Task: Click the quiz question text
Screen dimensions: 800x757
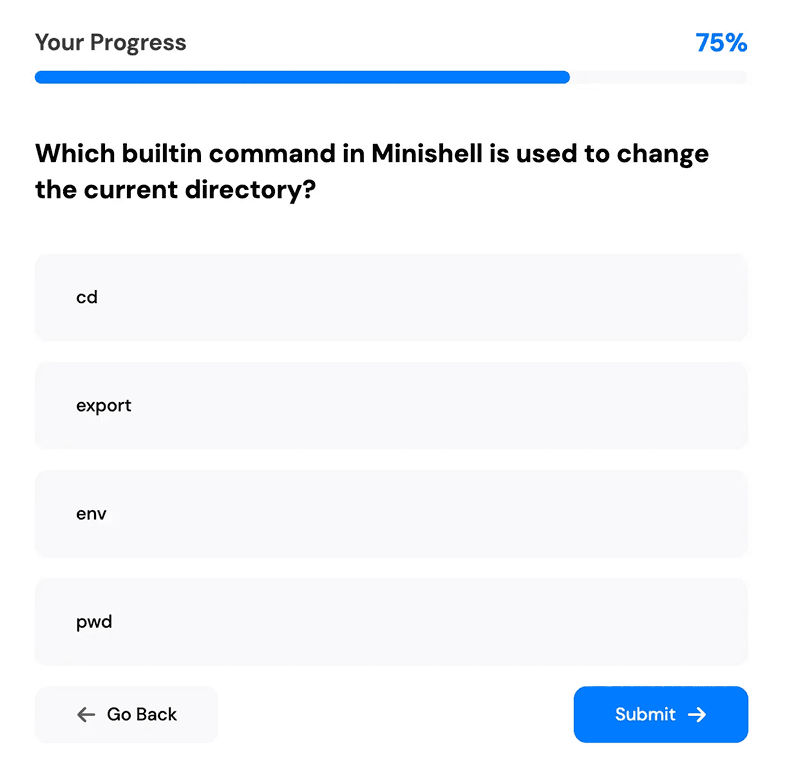Action: point(372,171)
